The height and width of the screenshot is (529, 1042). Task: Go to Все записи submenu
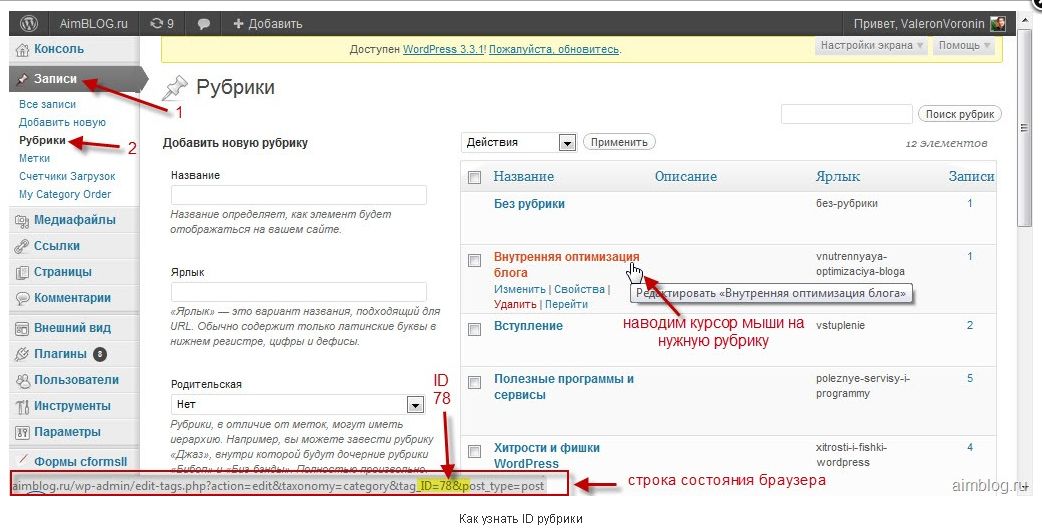point(47,104)
